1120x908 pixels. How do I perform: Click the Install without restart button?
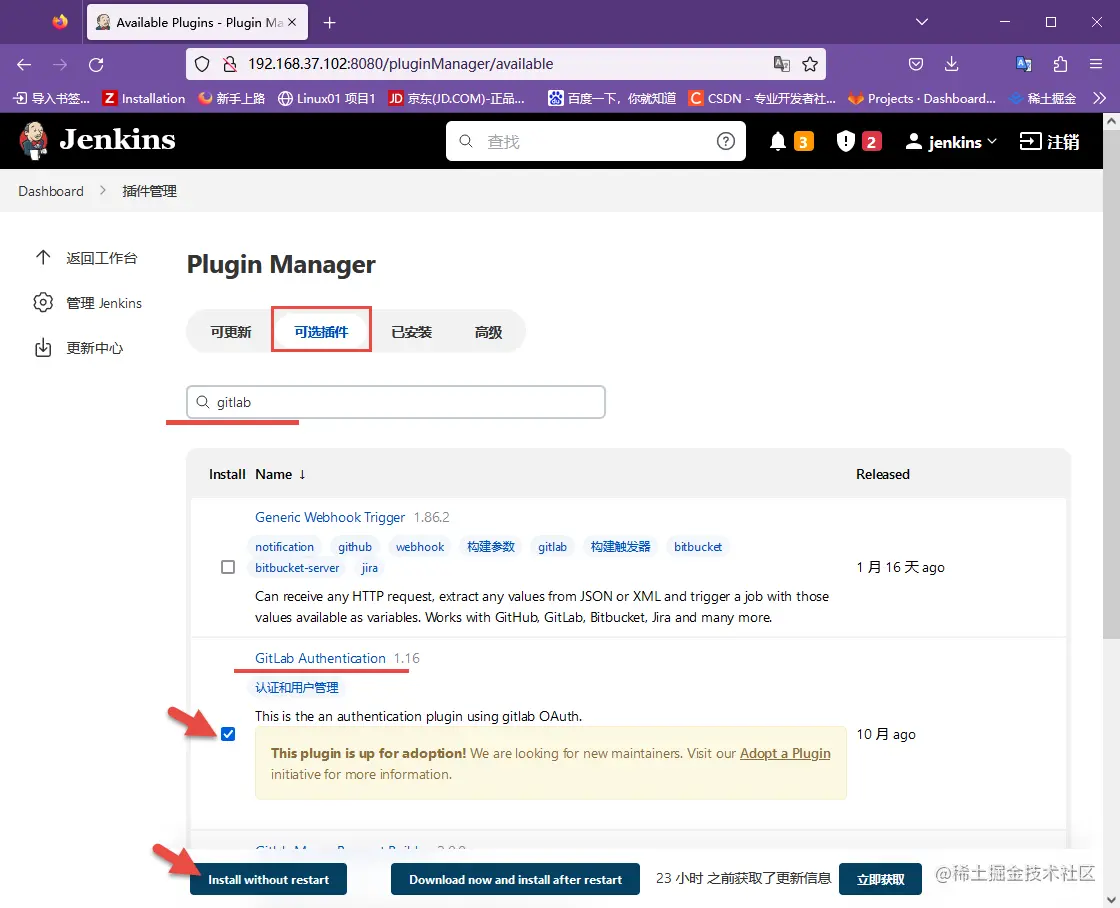pos(269,879)
